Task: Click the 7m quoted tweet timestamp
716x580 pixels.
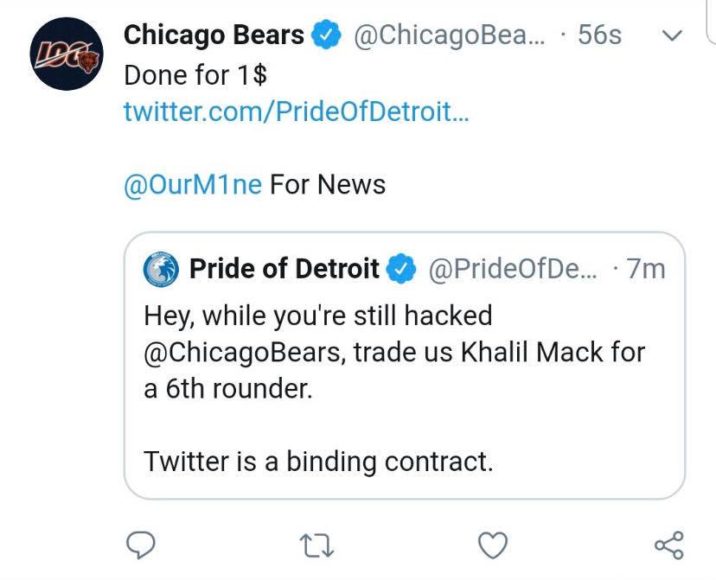Action: tap(645, 269)
